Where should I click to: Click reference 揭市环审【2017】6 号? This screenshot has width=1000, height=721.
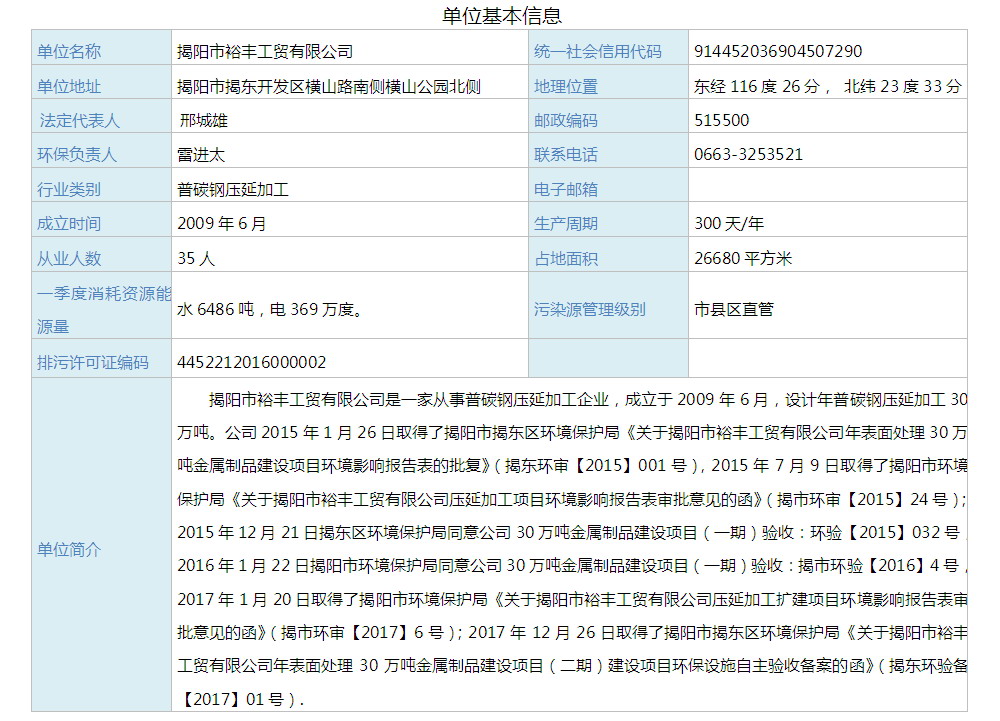pos(362,632)
